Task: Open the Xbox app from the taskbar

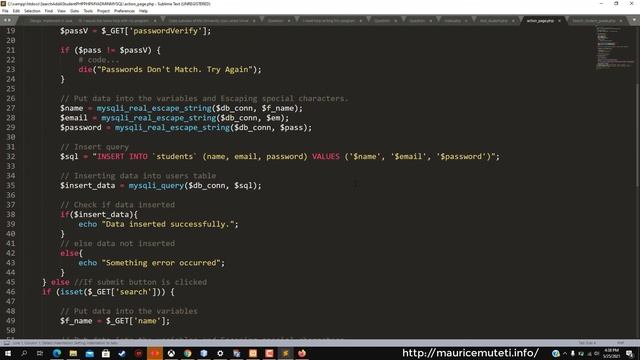Action: (171, 353)
